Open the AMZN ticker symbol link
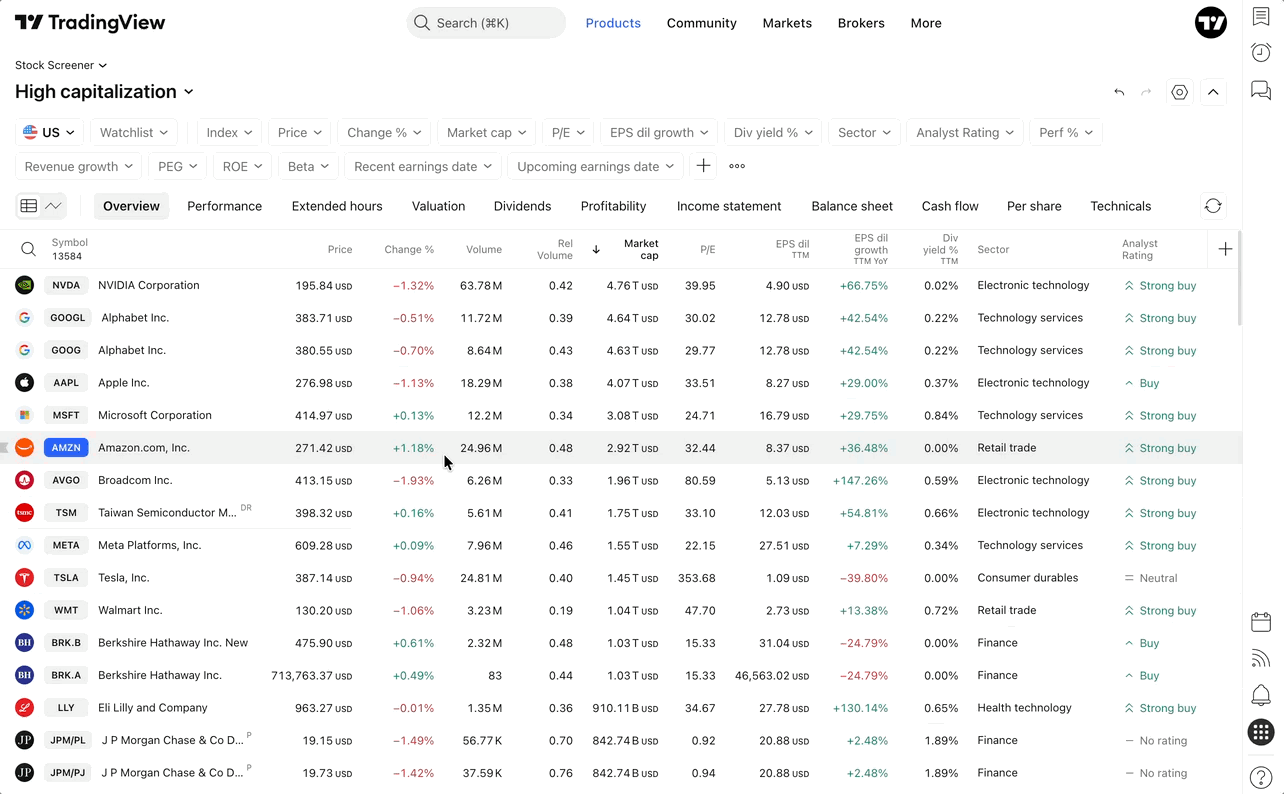Image resolution: width=1284 pixels, height=794 pixels. pos(66,448)
